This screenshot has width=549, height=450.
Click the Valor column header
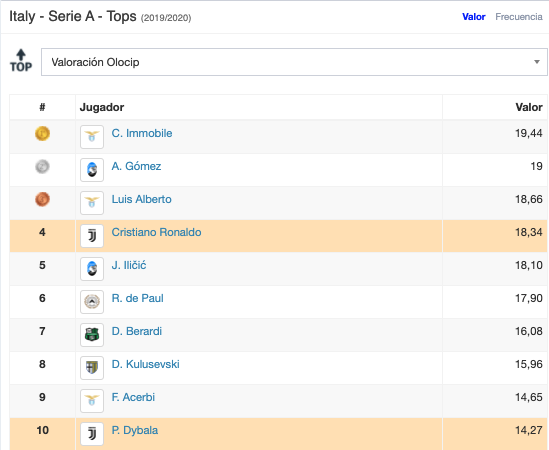tap(529, 107)
